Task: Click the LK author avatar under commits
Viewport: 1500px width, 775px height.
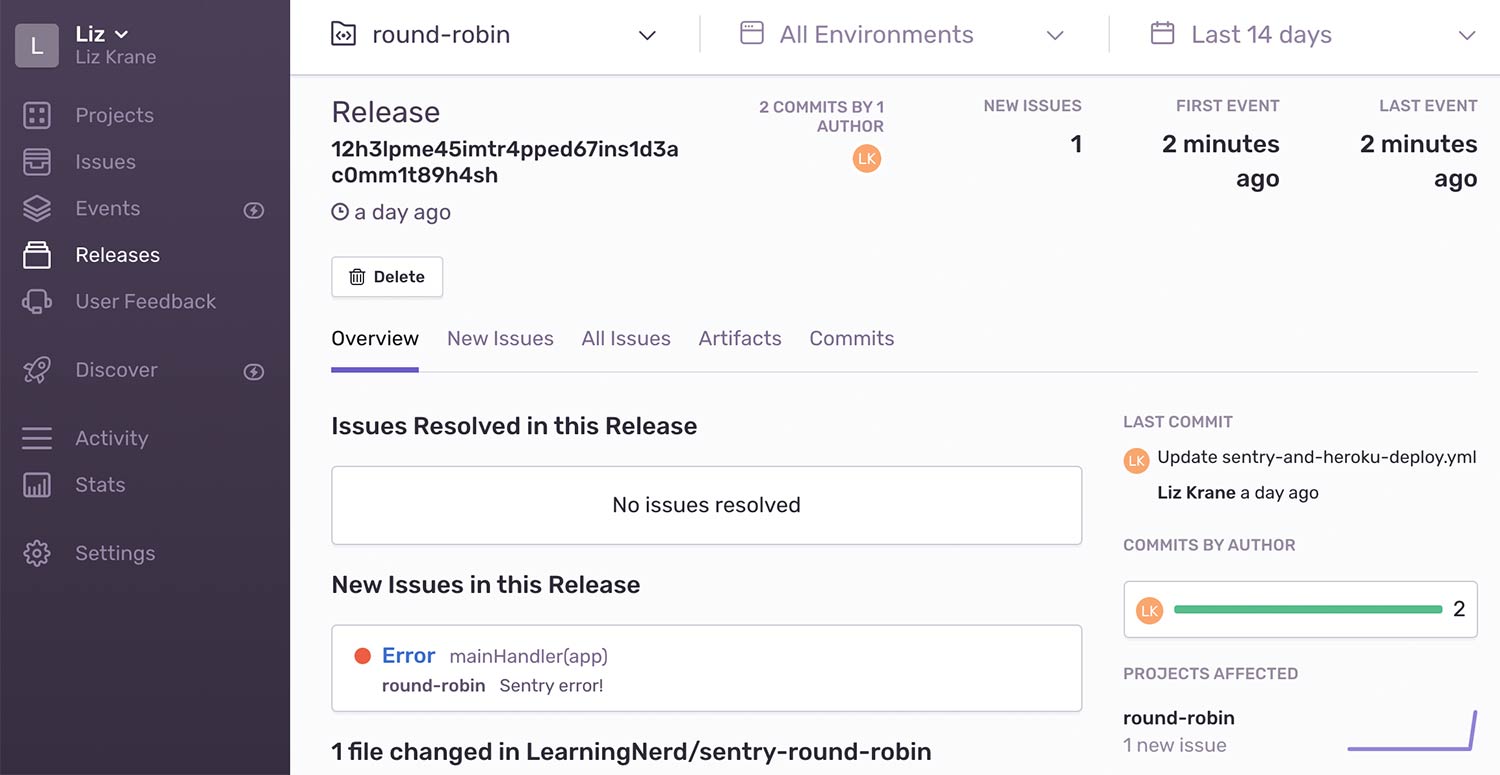Action: click(x=867, y=159)
